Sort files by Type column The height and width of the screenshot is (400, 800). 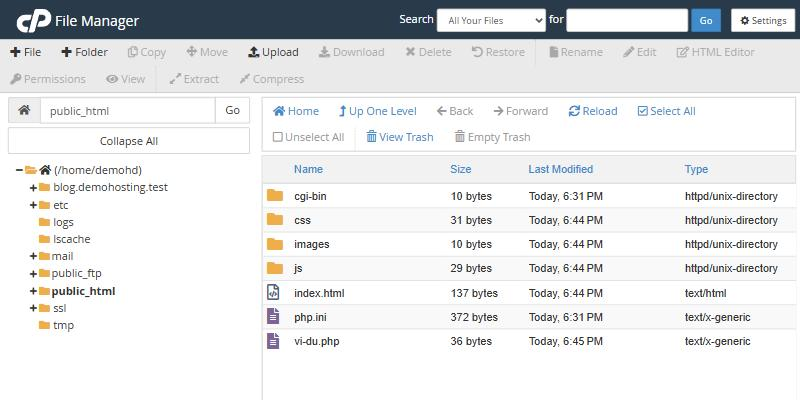pyautogui.click(x=696, y=169)
